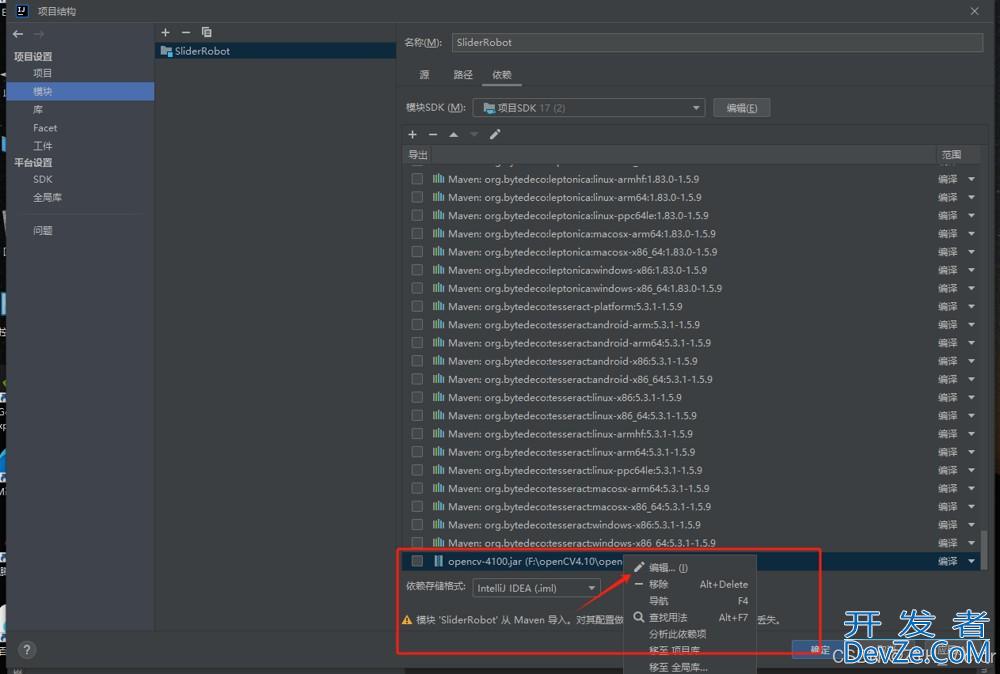This screenshot has width=1000, height=674.
Task: Open 项目 in the left settings list
Action: pos(43,73)
